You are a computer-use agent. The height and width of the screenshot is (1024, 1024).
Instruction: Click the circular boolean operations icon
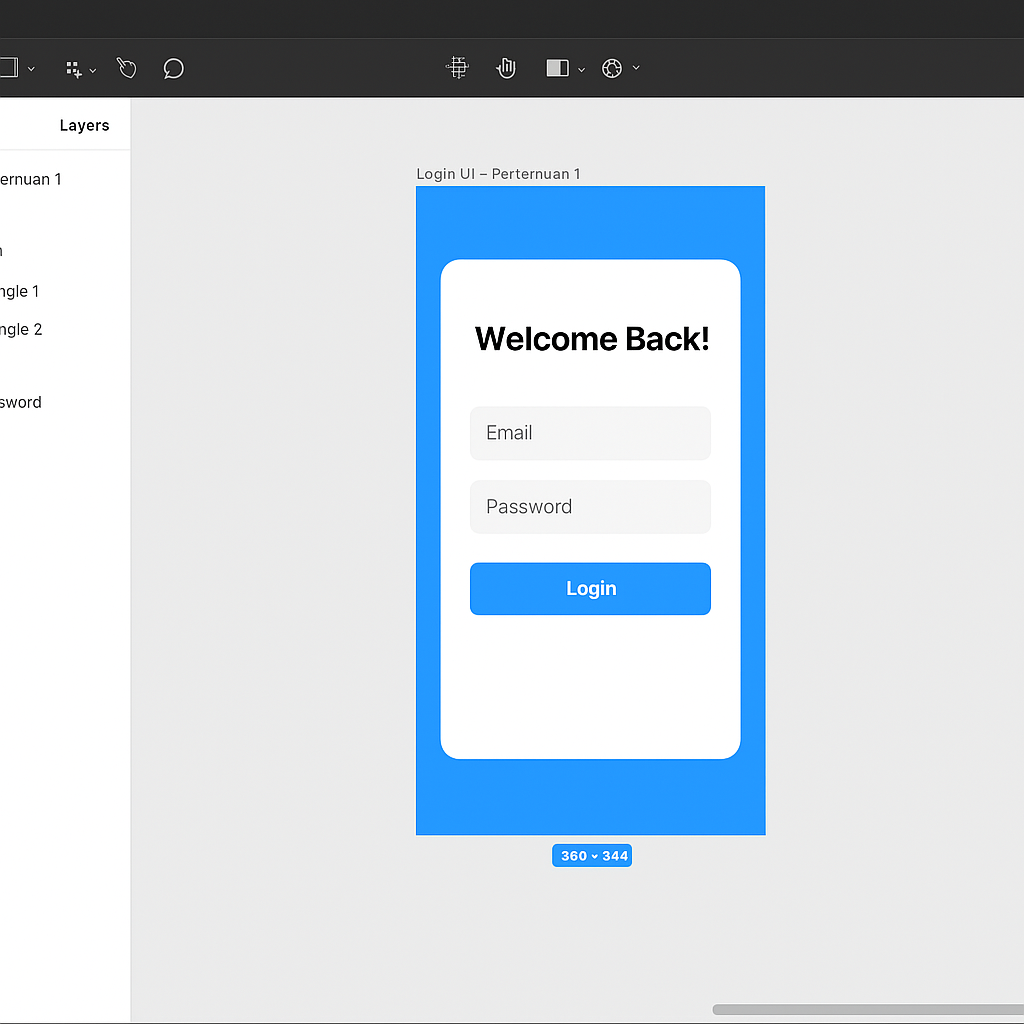(x=612, y=68)
